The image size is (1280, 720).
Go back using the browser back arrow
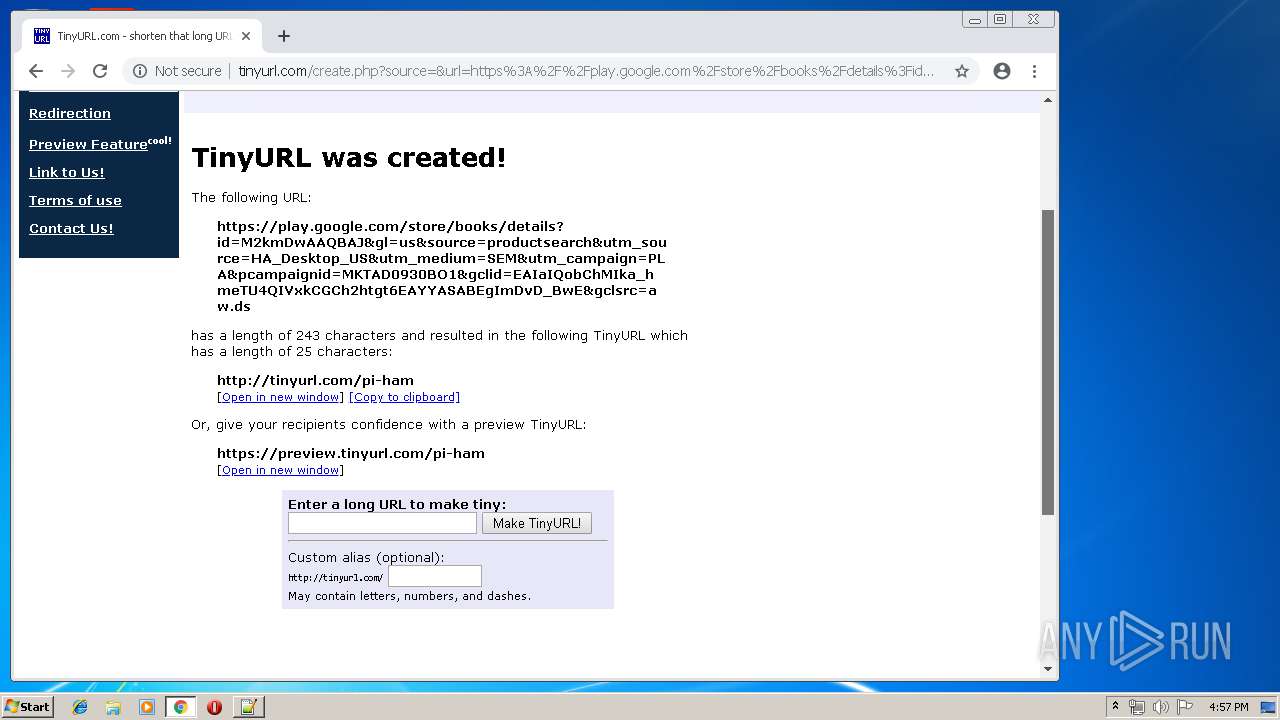pos(36,71)
